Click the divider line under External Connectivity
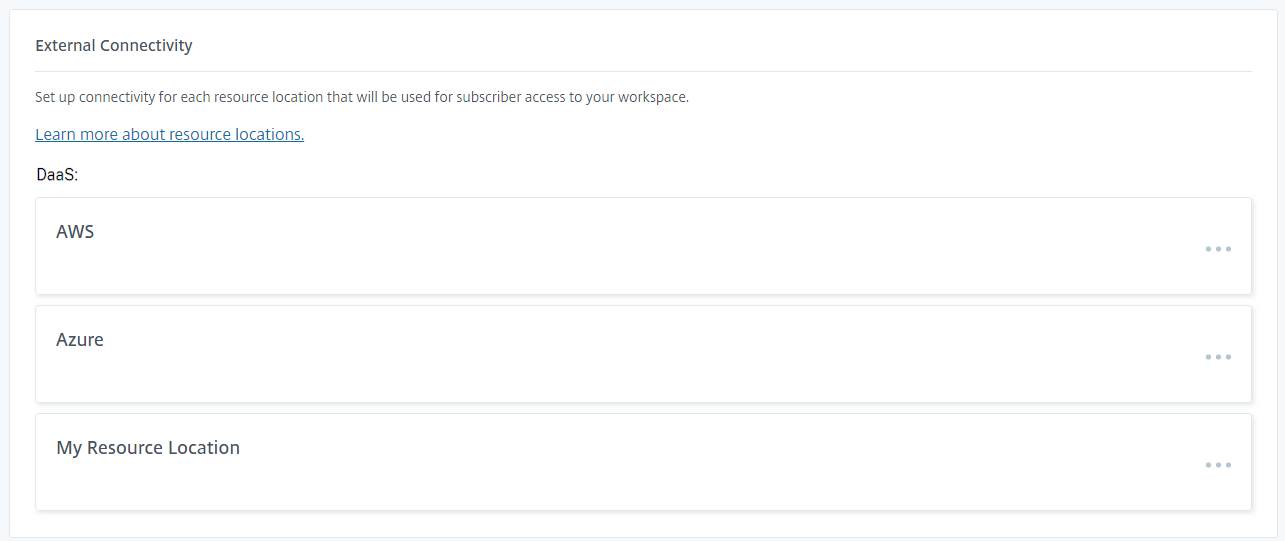This screenshot has width=1285, height=541. (643, 72)
